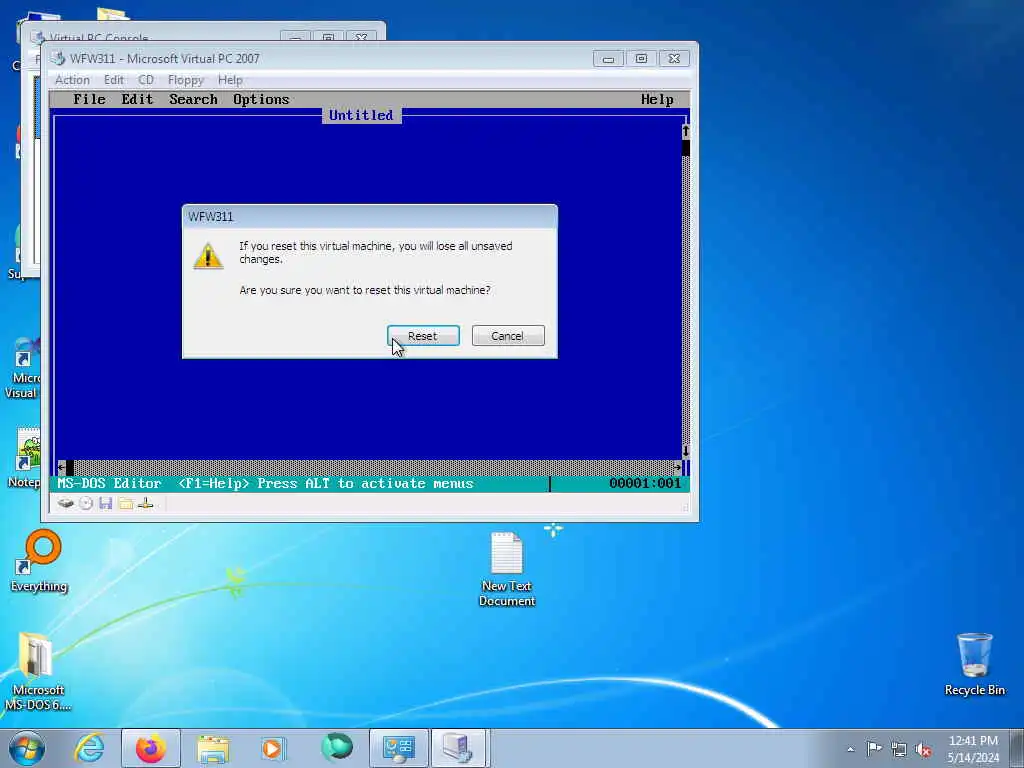The width and height of the screenshot is (1024, 768).
Task: Click the Virtual PC title bar icon
Action: tap(59, 58)
